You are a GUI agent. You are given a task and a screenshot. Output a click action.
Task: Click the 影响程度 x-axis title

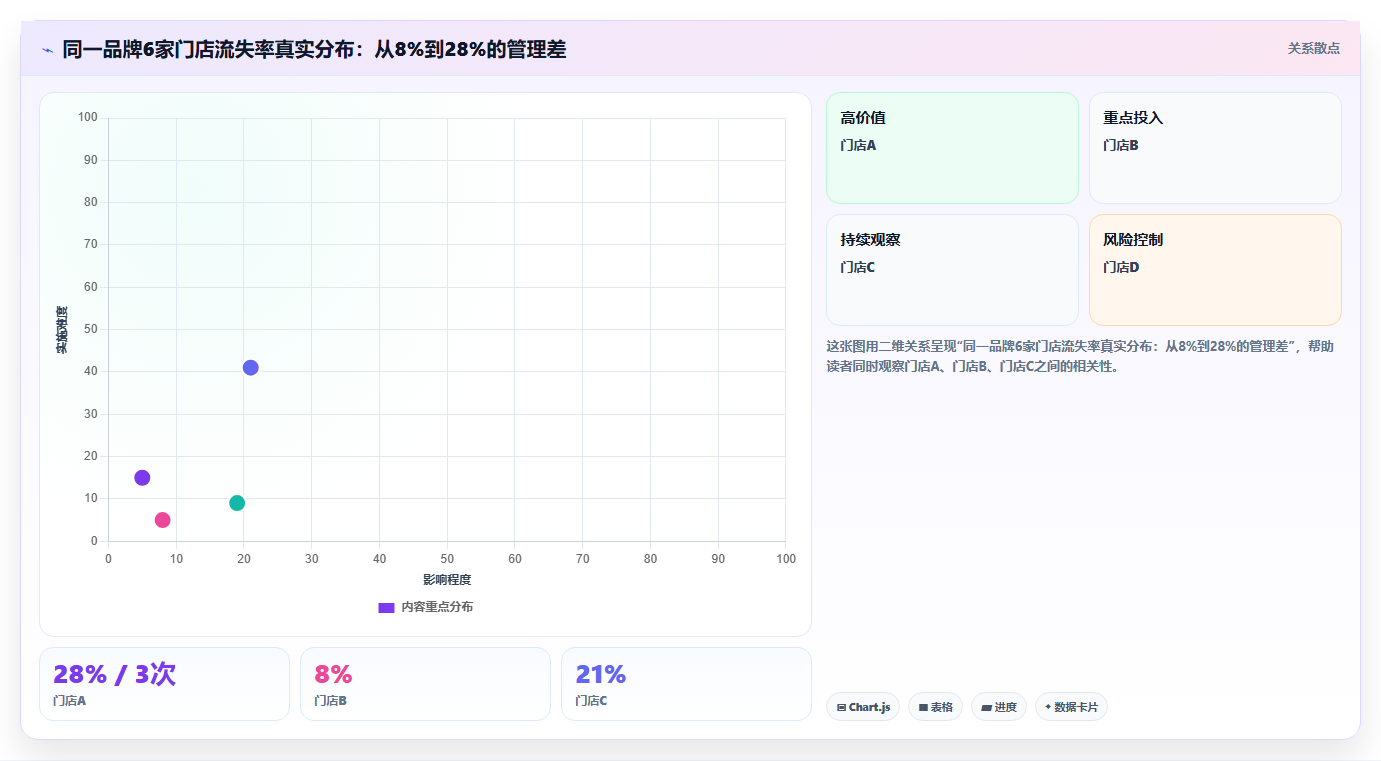click(447, 580)
